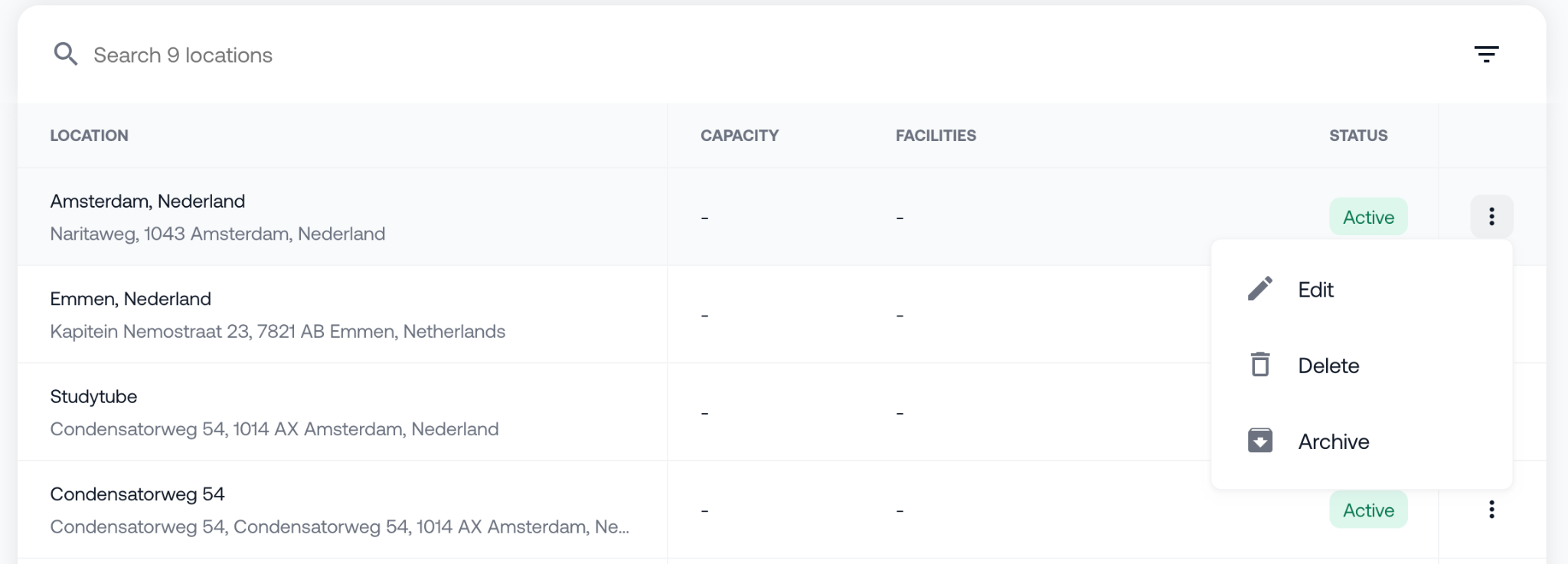Click the Amsterdam row Active status badge
The width and height of the screenshot is (1568, 564).
(1368, 217)
